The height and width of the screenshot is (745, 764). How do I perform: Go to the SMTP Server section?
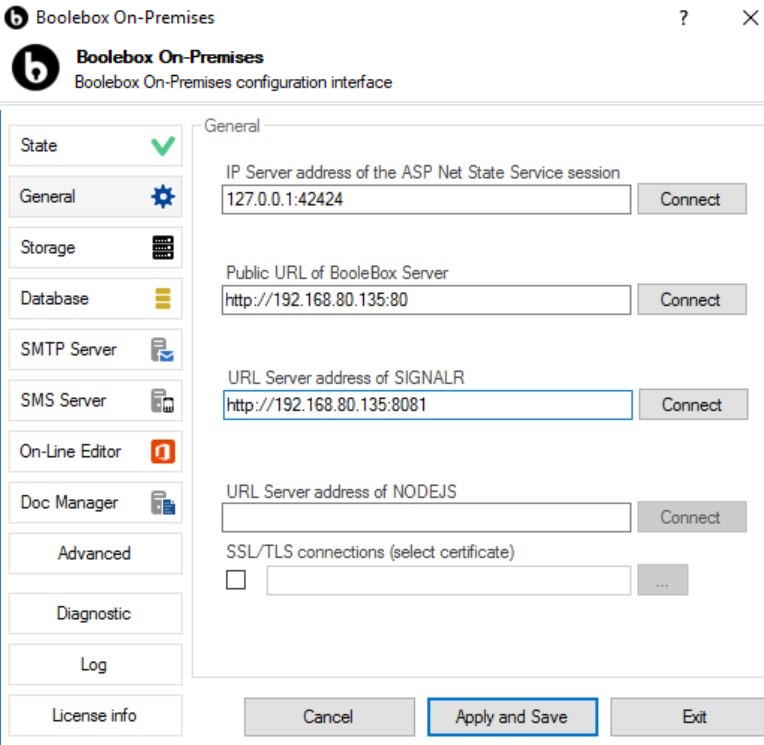click(96, 349)
